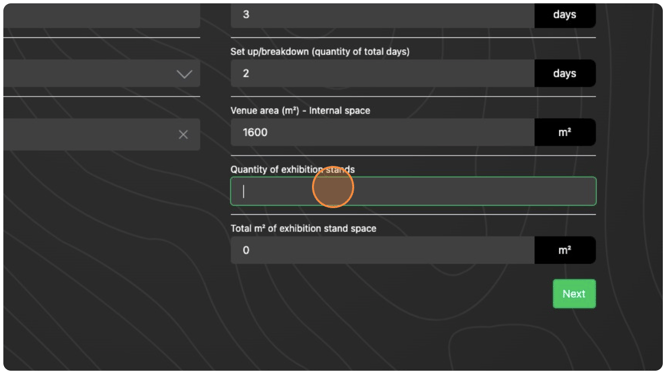The width and height of the screenshot is (670, 375).
Task: Click the days field showing 3
Action: pyautogui.click(x=382, y=16)
